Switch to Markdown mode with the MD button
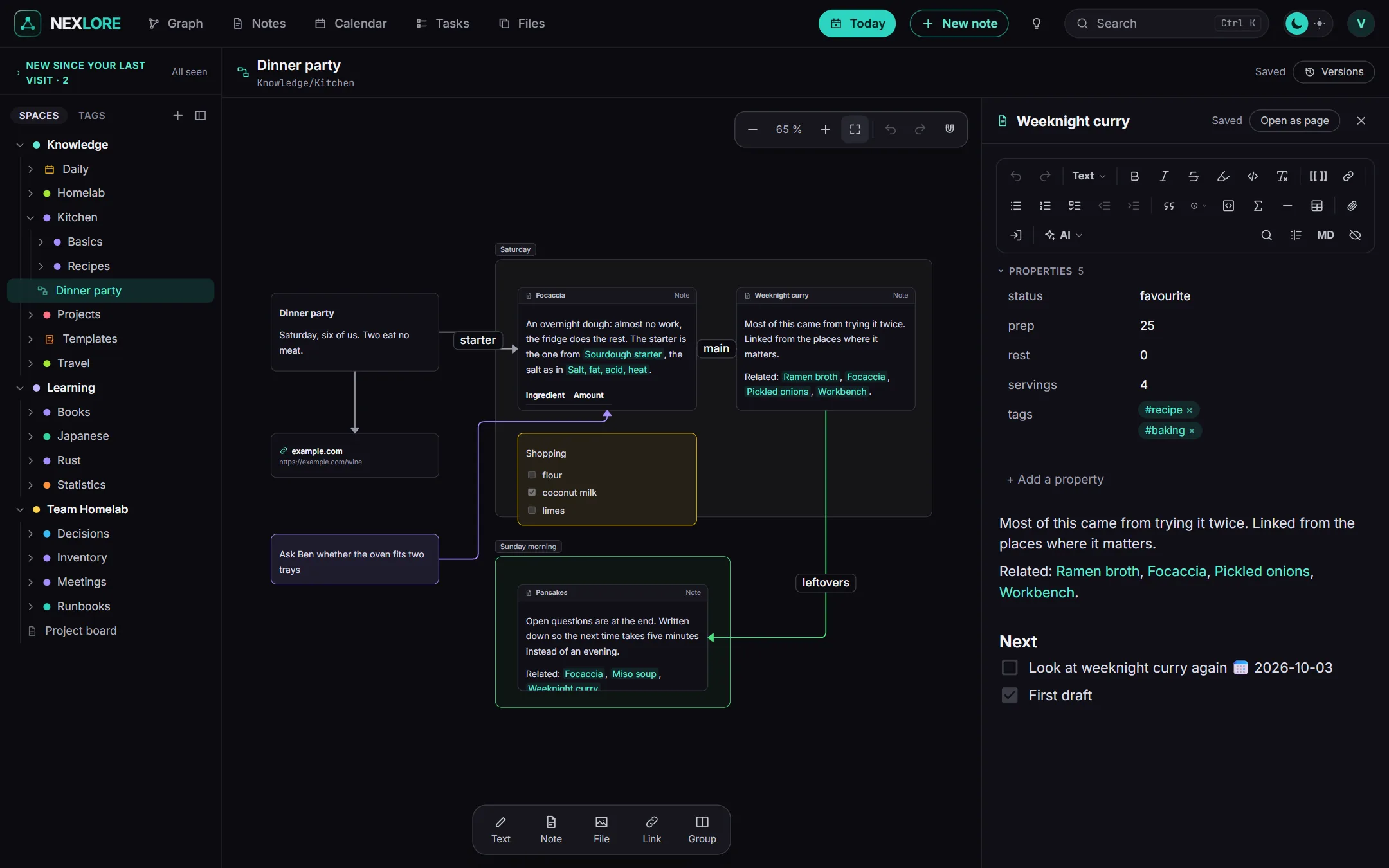This screenshot has height=868, width=1389. (x=1325, y=235)
